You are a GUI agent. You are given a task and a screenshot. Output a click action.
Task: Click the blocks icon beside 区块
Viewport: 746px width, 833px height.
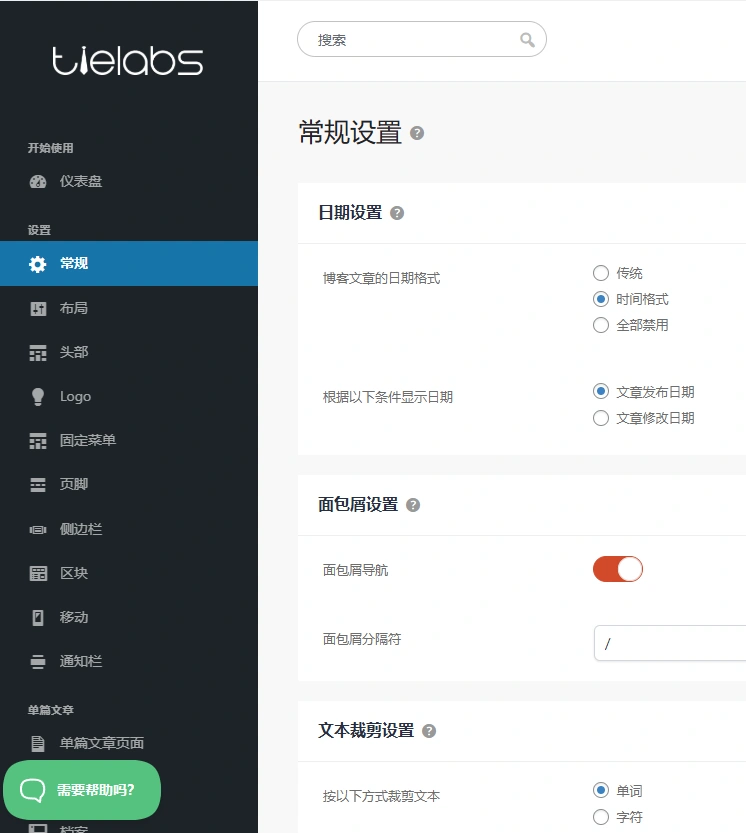(x=38, y=574)
